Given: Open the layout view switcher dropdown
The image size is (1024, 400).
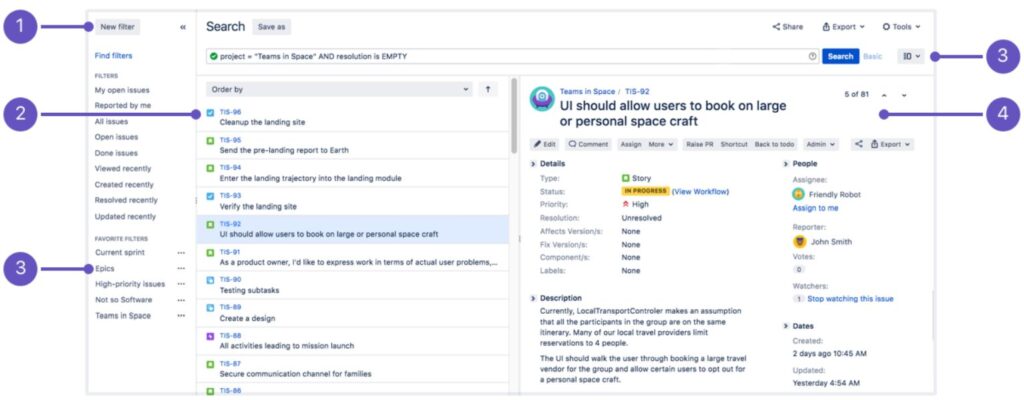Looking at the screenshot, I should [911, 56].
